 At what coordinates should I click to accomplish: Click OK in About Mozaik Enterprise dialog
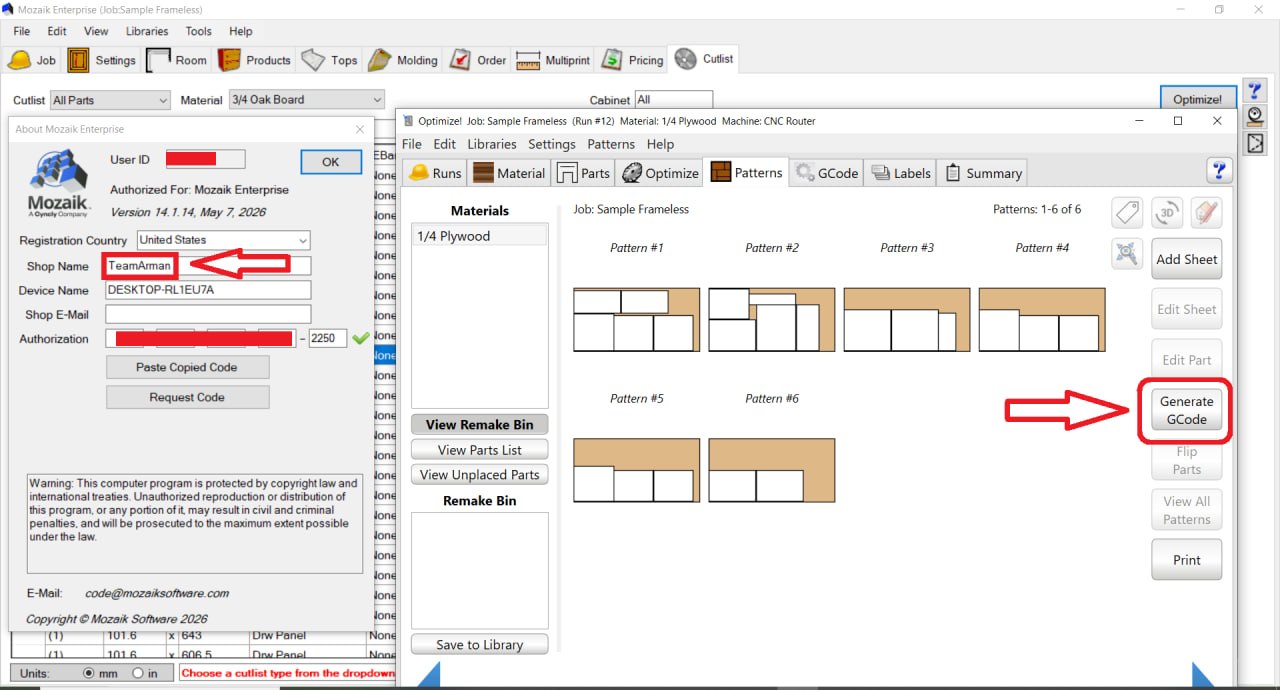click(330, 161)
